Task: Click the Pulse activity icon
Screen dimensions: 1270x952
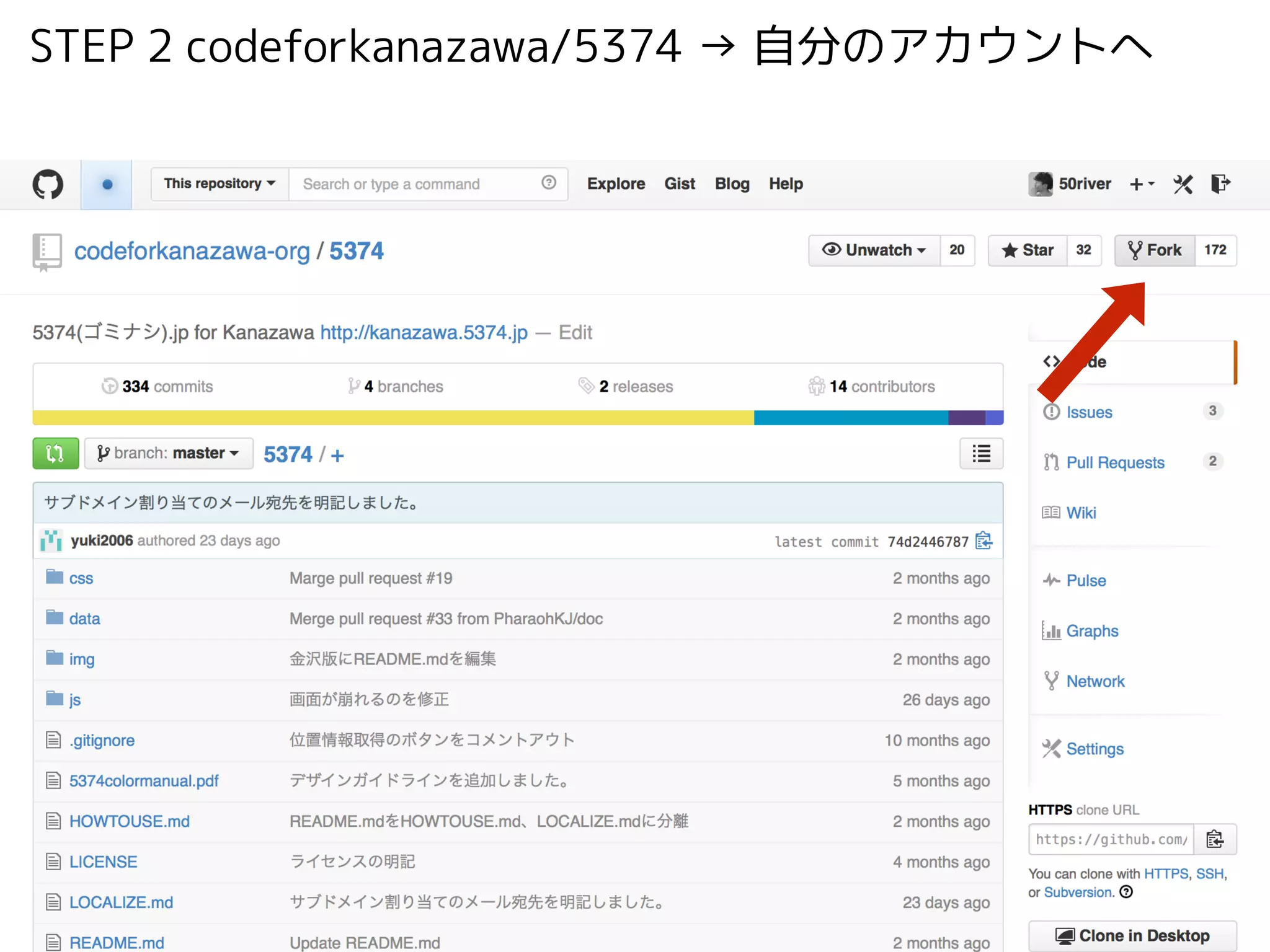Action: coord(1051,580)
